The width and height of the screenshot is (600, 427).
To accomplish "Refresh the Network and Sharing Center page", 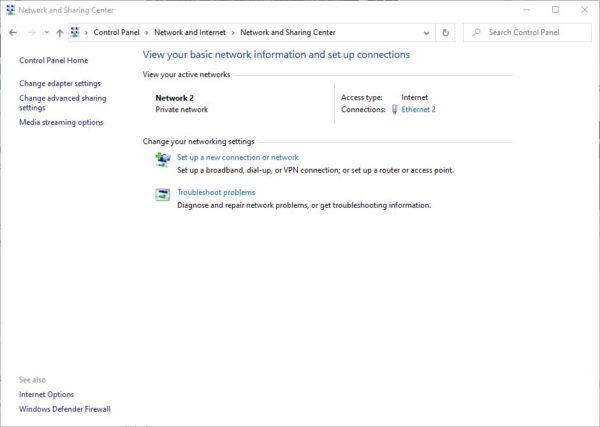I will [x=445, y=33].
